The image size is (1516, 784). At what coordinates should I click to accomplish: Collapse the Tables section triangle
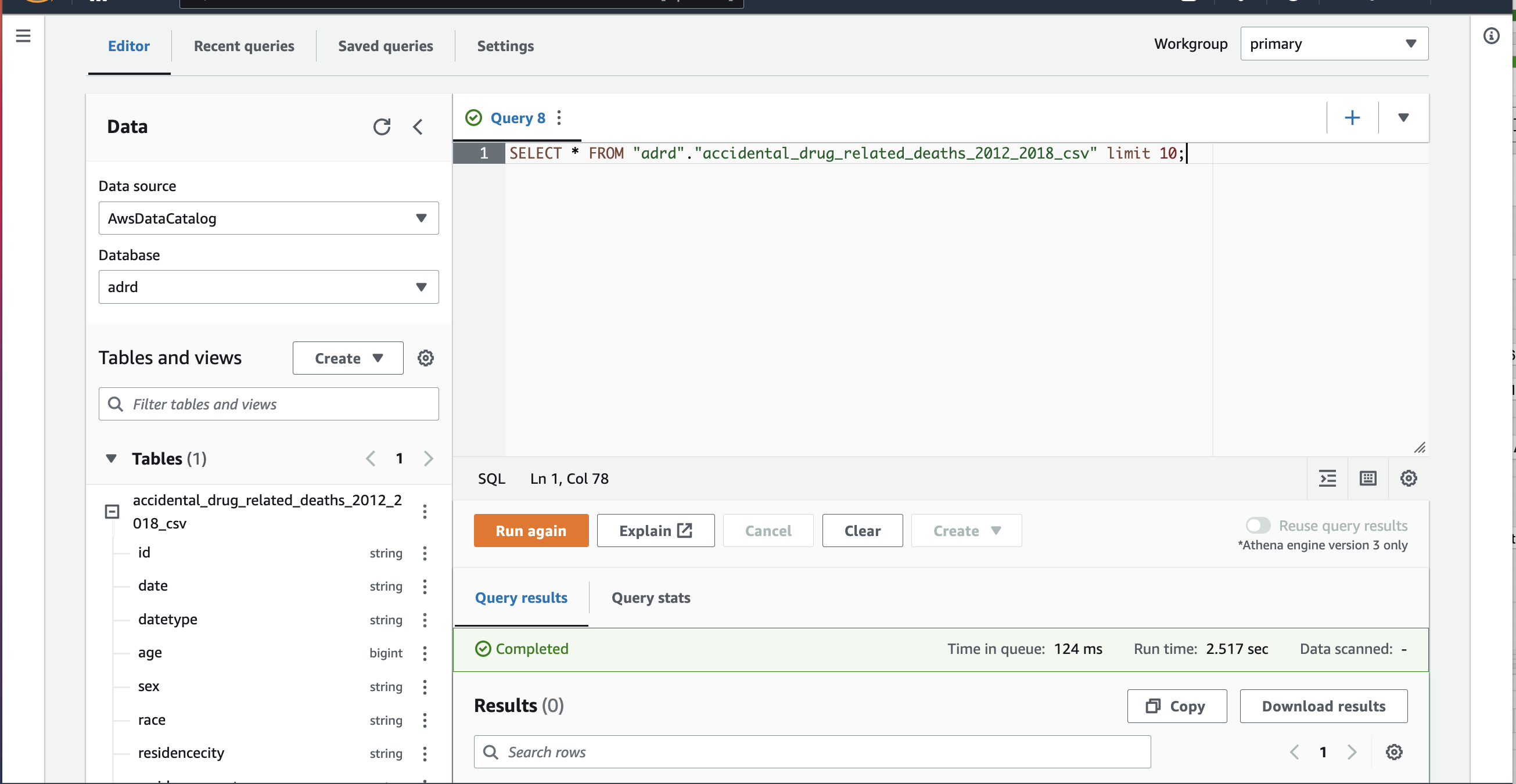point(110,459)
